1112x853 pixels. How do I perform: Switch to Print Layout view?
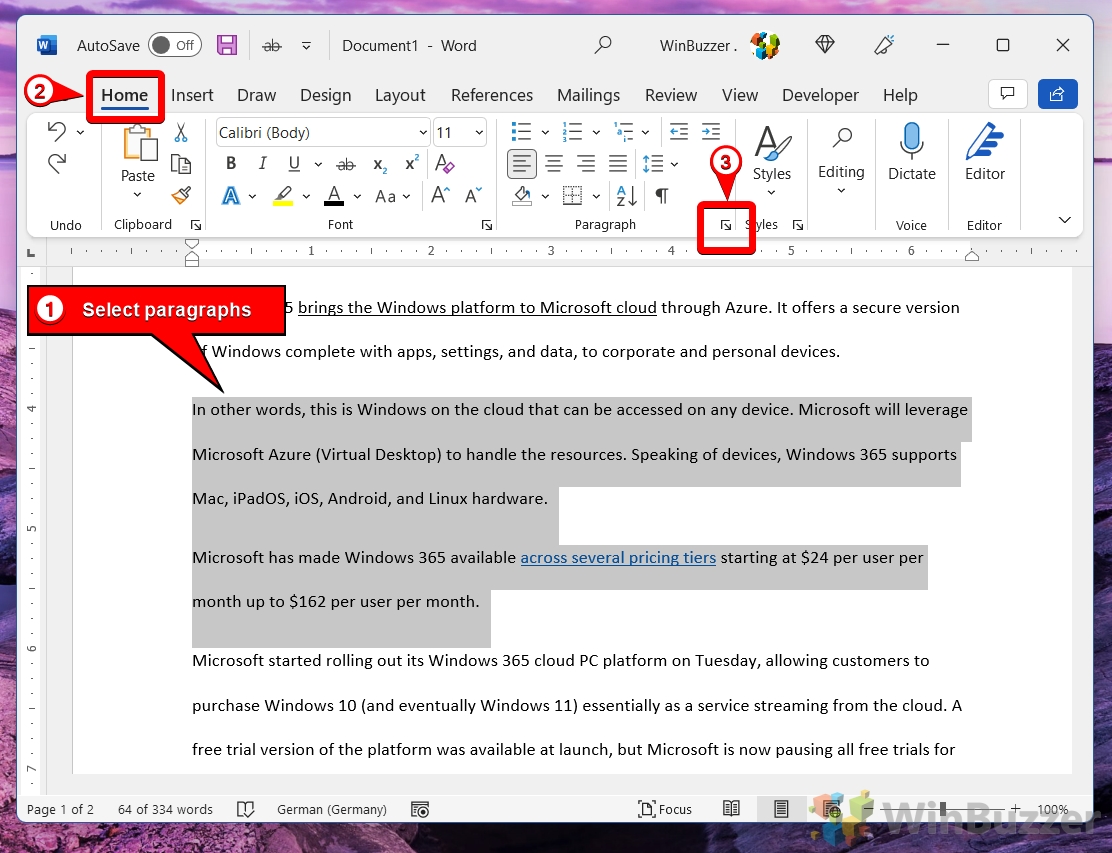(781, 808)
